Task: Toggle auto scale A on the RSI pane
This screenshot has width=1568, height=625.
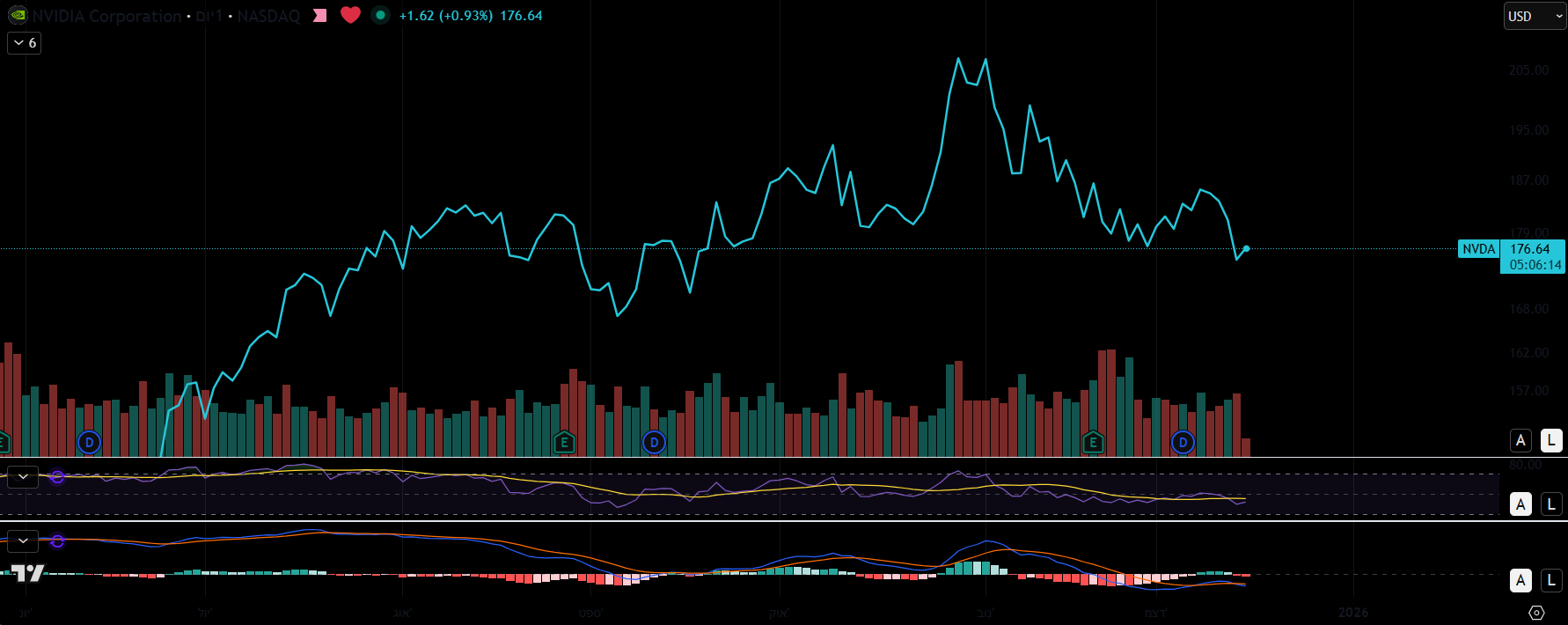Action: coord(1520,504)
